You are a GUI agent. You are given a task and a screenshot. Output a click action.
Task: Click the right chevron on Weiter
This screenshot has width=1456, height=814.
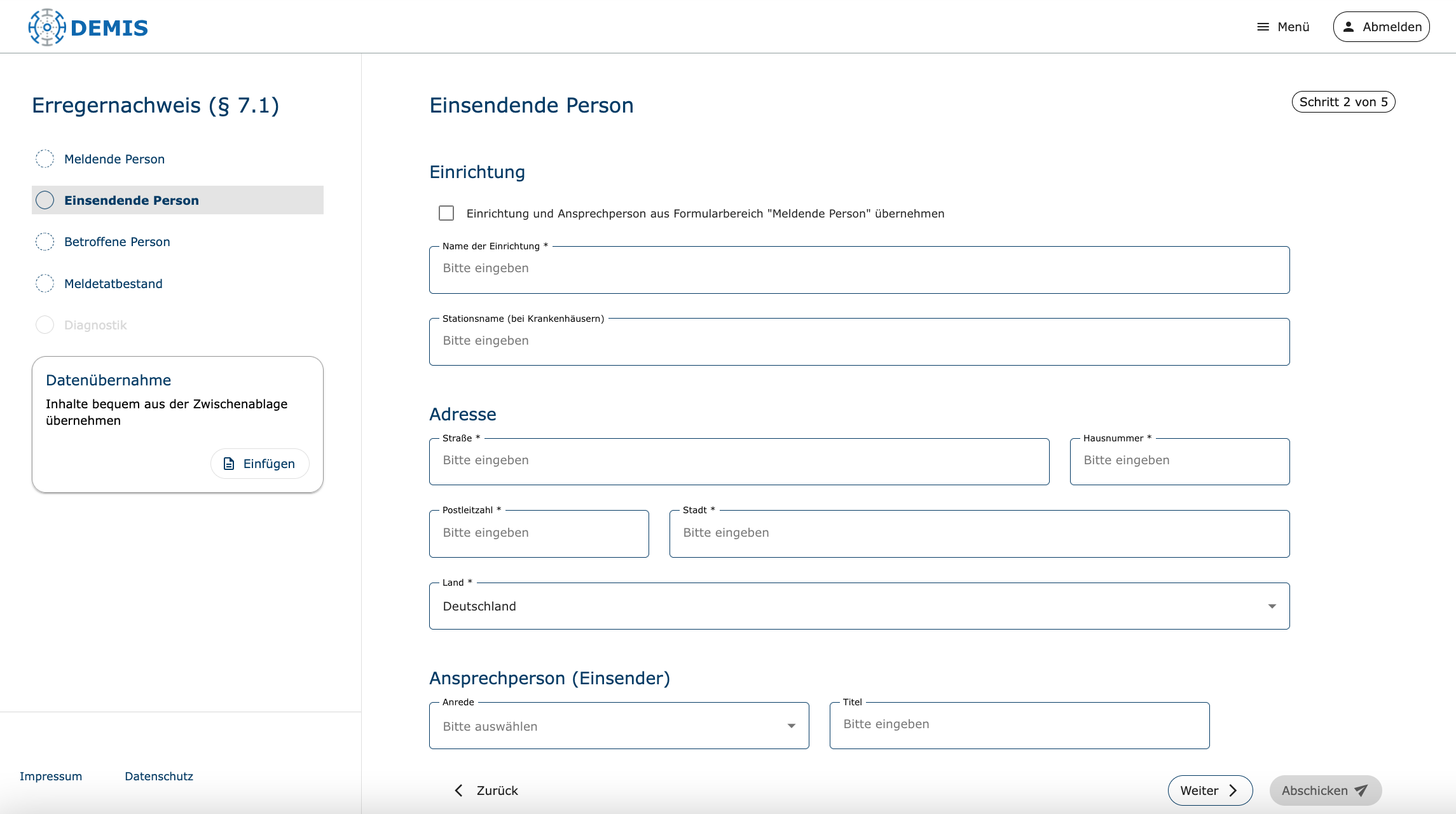[x=1233, y=790]
